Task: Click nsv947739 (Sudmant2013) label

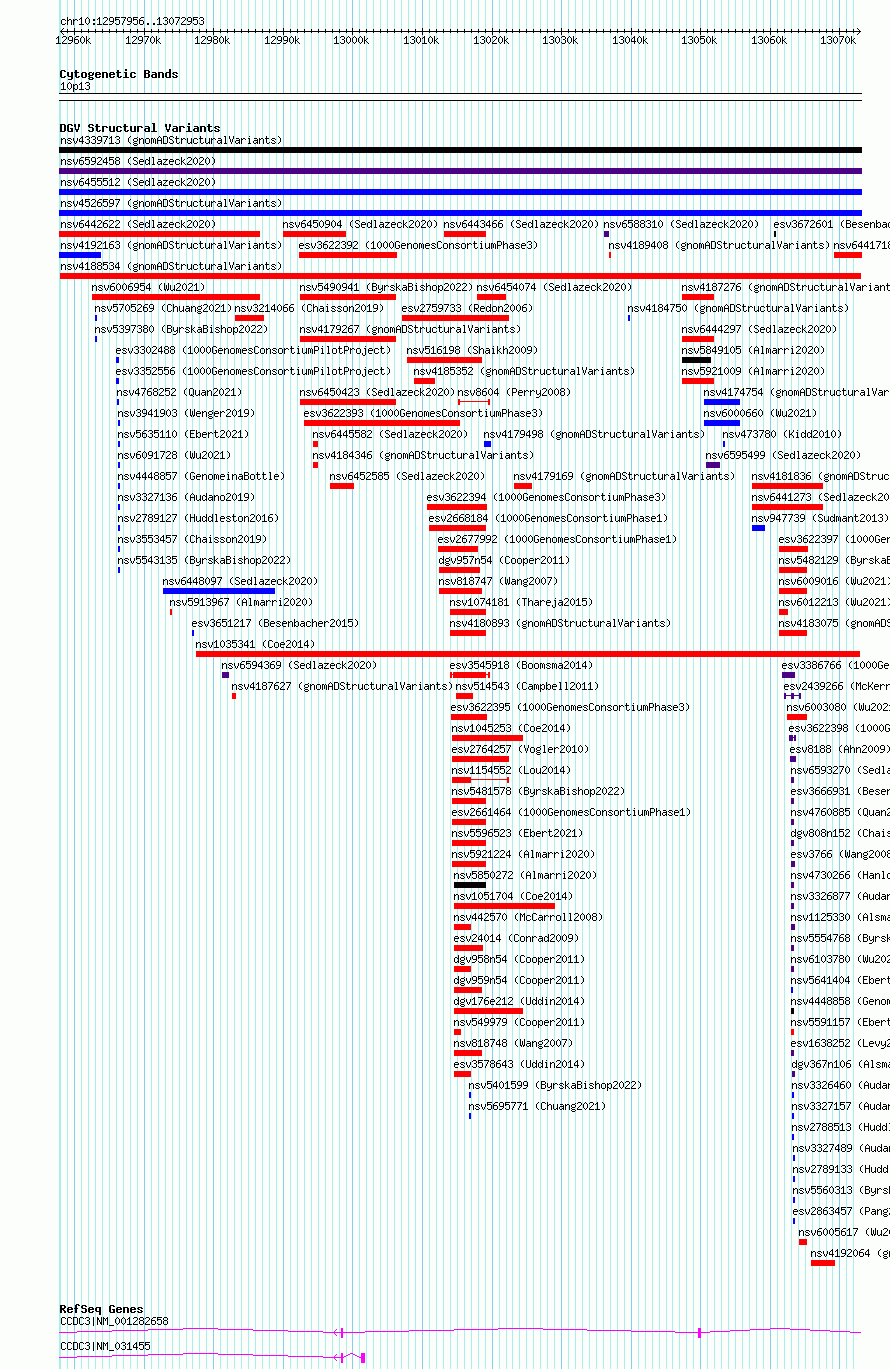Action: [820, 518]
